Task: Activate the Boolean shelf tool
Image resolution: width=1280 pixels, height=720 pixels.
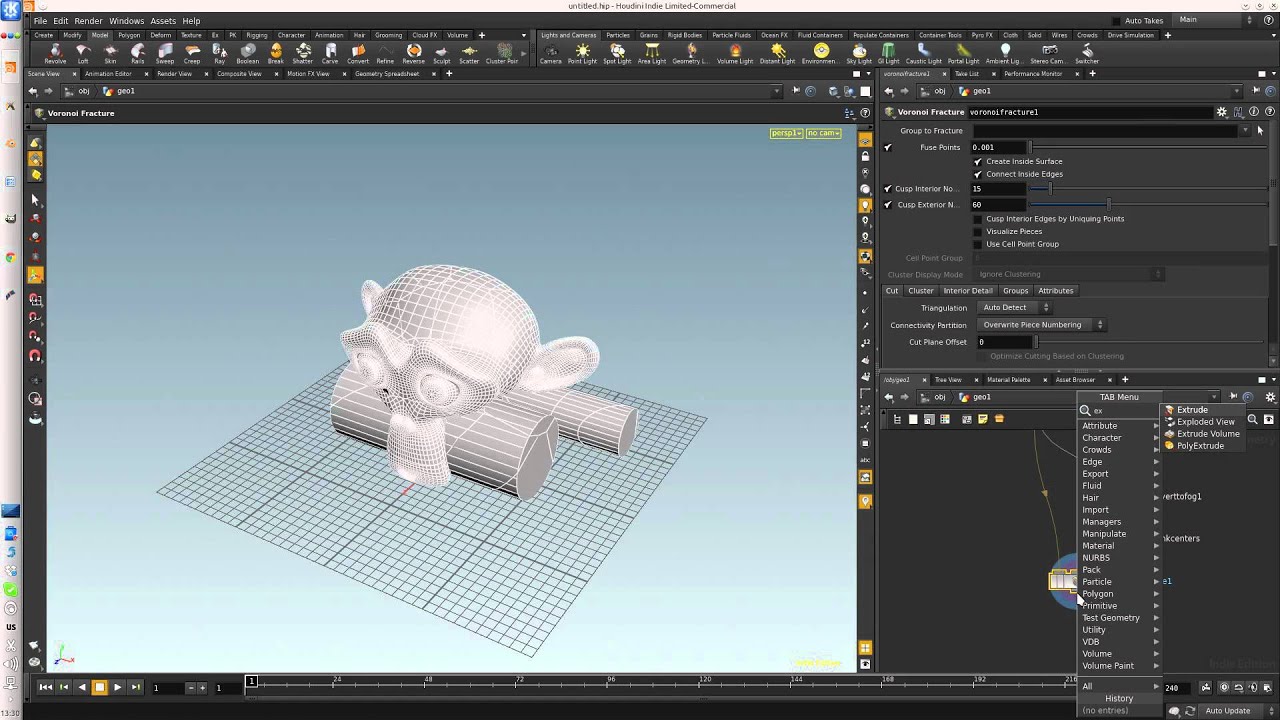Action: 247,54
